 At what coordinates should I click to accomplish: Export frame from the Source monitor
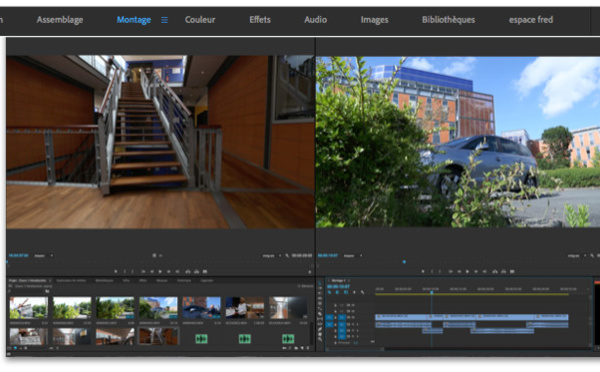pos(205,271)
